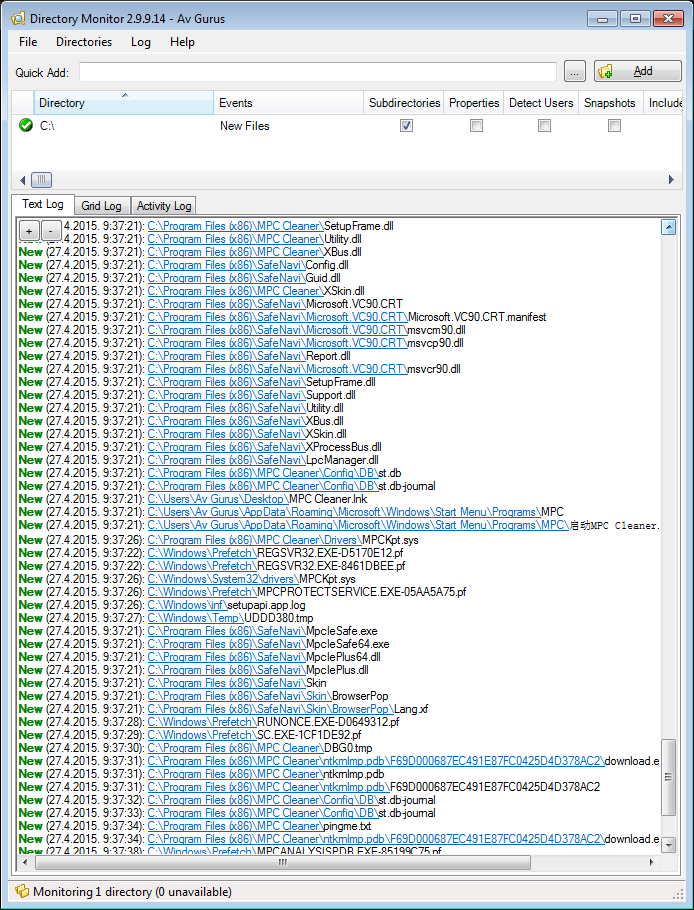Enable the Detect Users checkbox
This screenshot has width=694, height=910.
[544, 126]
